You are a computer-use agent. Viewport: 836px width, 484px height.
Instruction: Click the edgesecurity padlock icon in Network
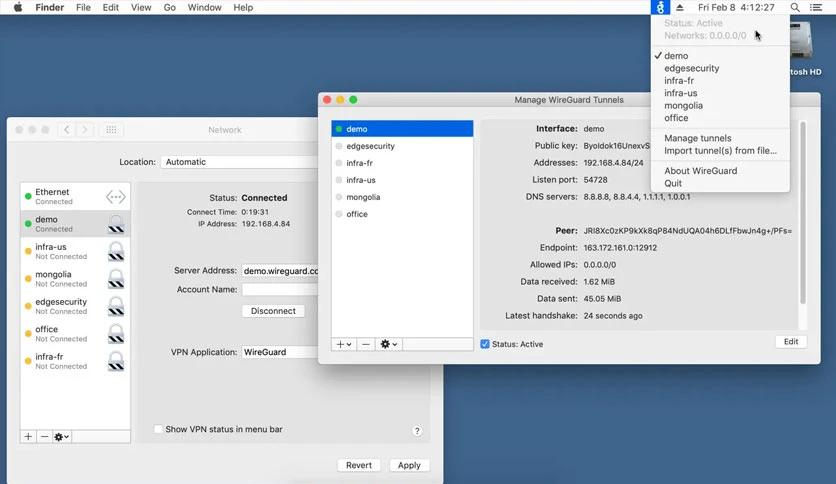116,306
